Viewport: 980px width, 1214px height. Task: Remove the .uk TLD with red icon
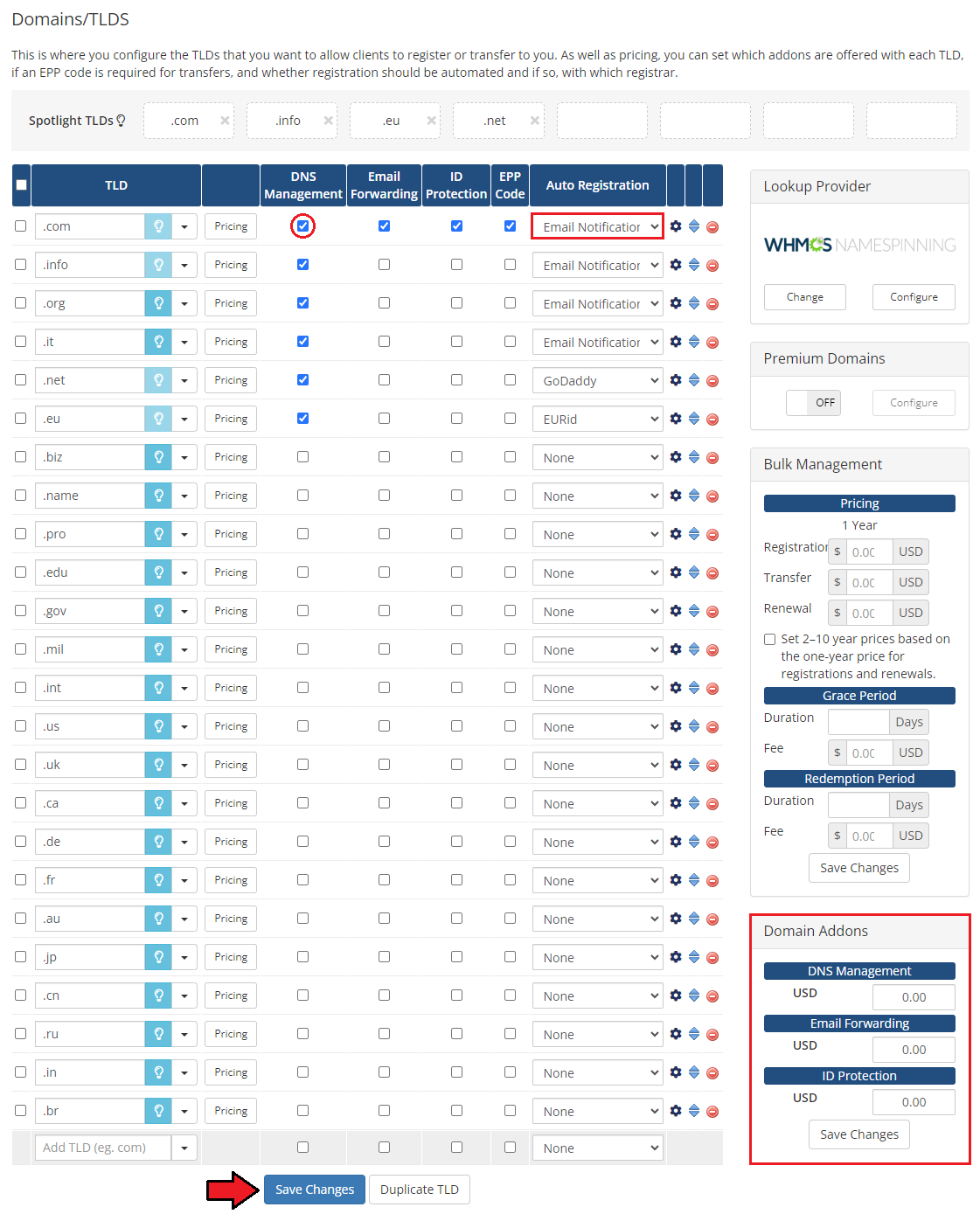712,766
